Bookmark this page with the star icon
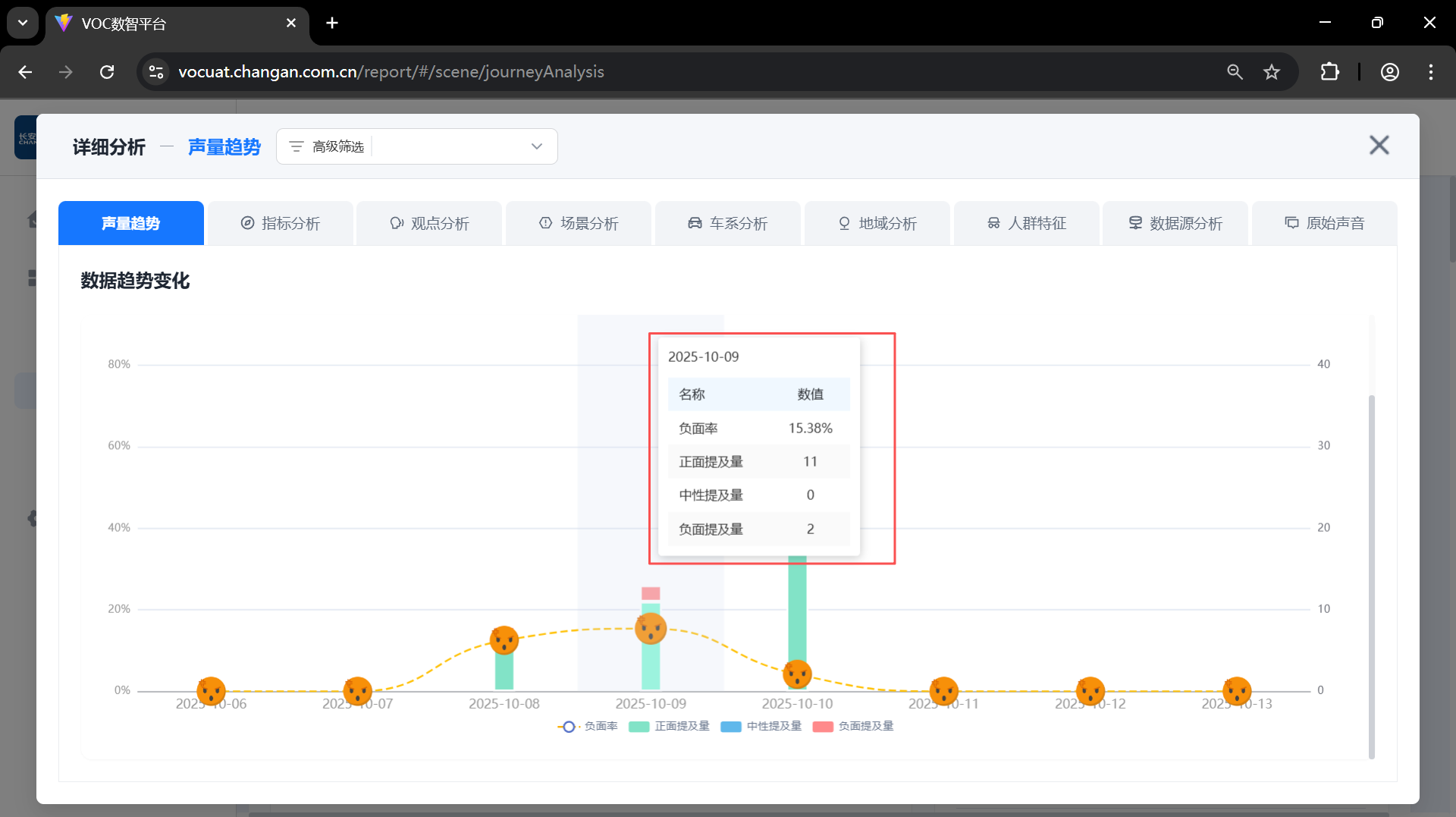Image resolution: width=1456 pixels, height=817 pixels. click(x=1272, y=72)
